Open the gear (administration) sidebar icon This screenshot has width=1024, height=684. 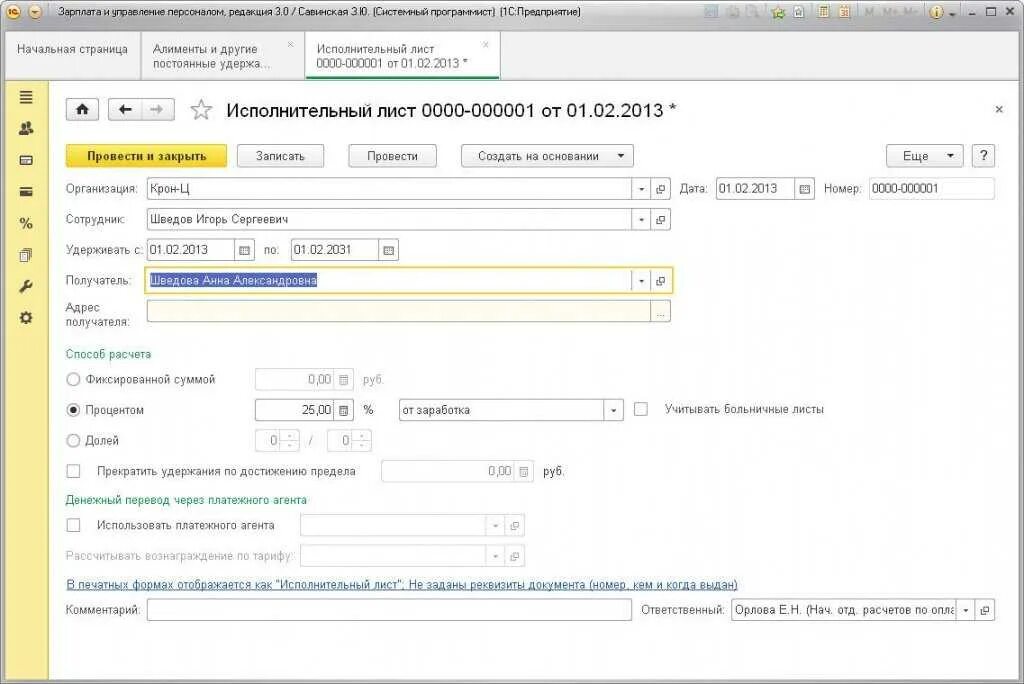tap(26, 318)
